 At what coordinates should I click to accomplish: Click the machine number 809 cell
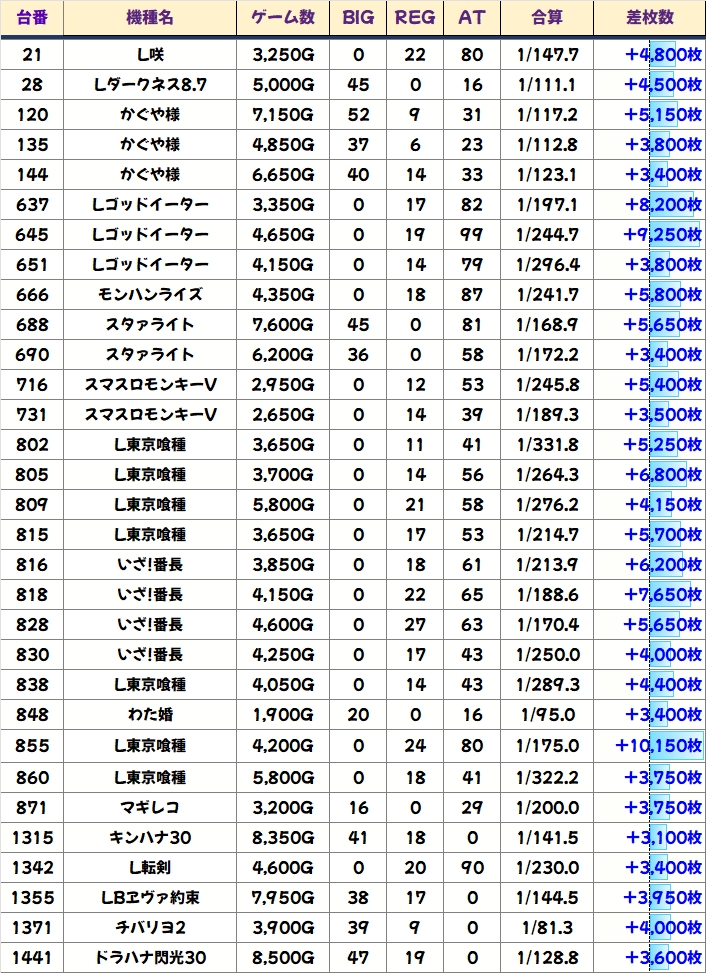32,504
